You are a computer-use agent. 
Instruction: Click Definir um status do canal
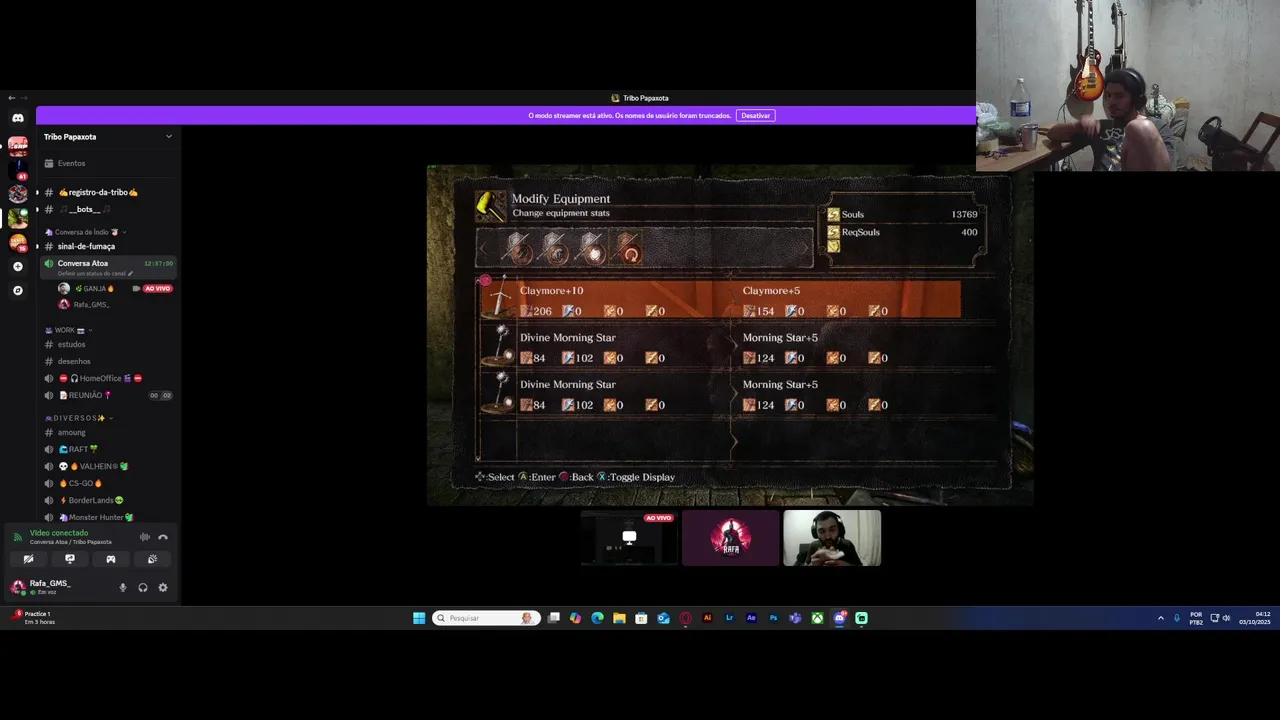[95, 273]
